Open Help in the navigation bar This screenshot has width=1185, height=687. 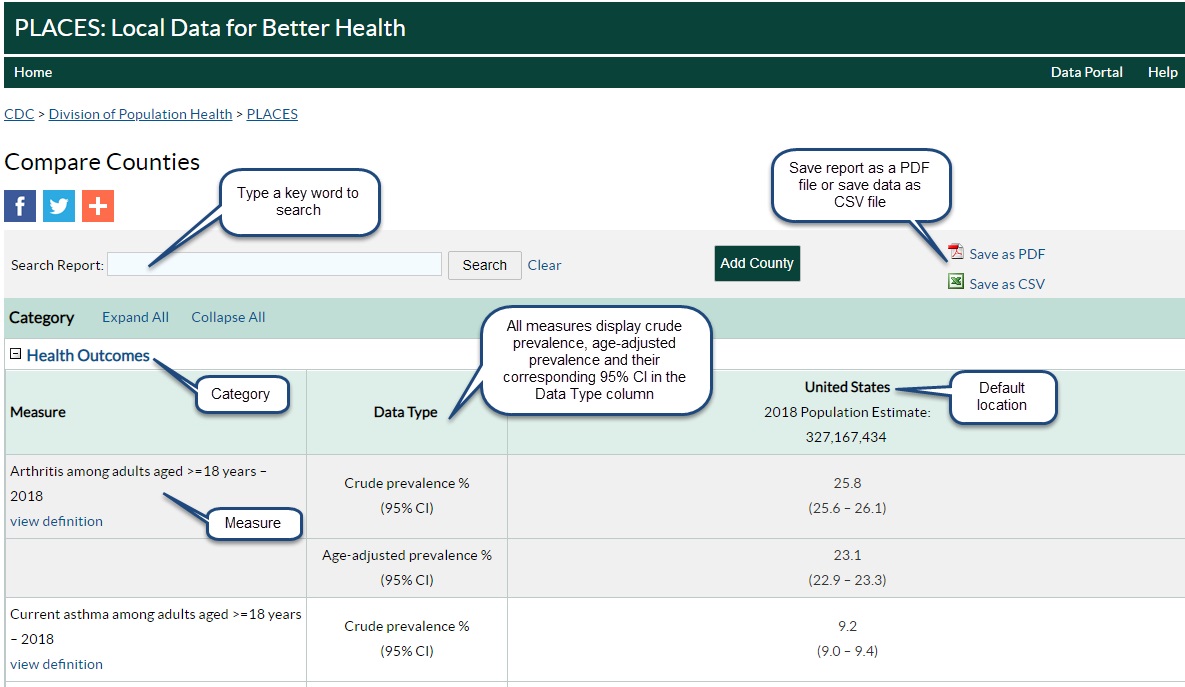(1162, 73)
